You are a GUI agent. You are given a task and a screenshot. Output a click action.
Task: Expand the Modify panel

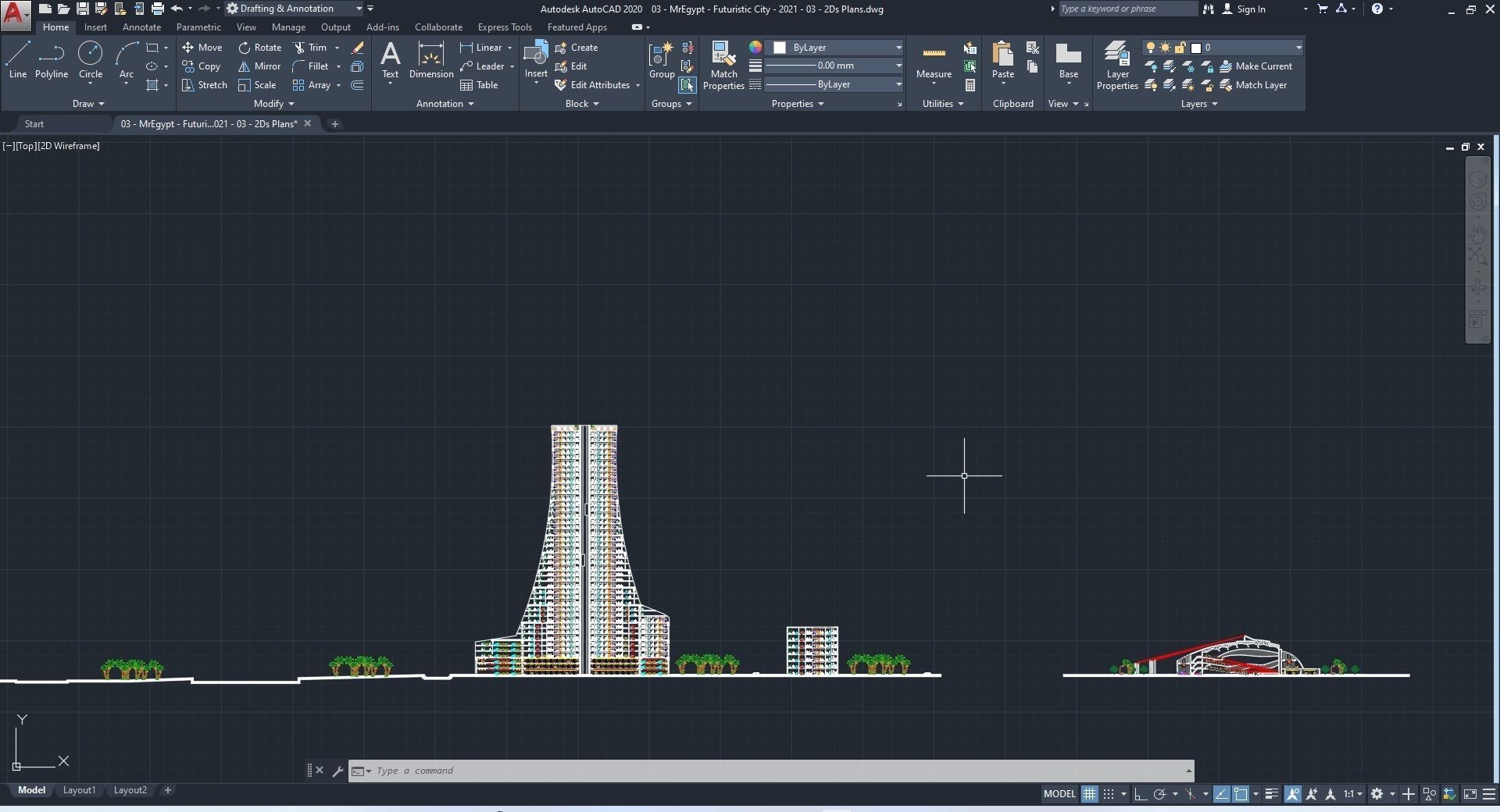tap(273, 104)
